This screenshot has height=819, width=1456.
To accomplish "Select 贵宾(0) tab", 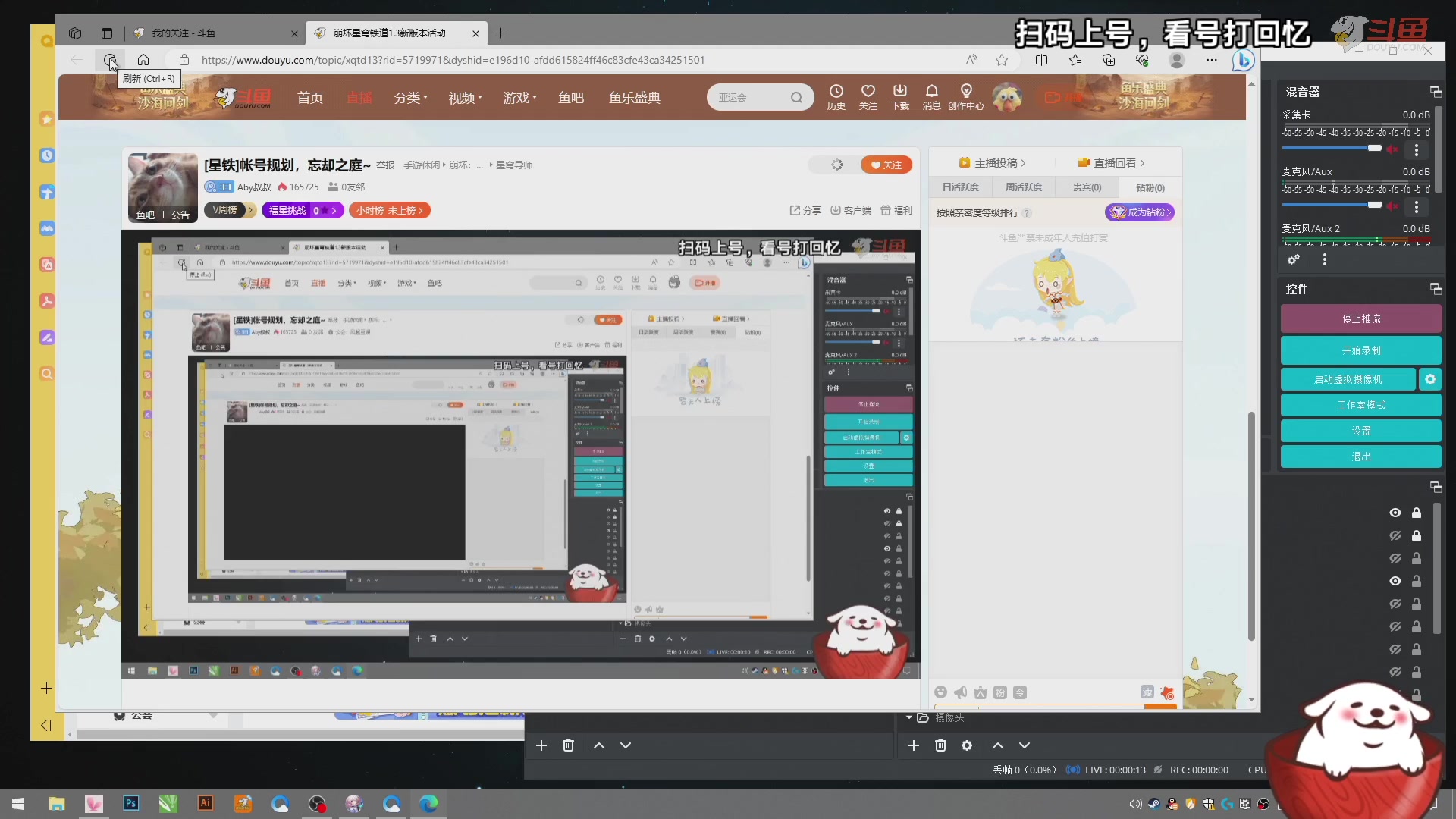I will 1087,187.
